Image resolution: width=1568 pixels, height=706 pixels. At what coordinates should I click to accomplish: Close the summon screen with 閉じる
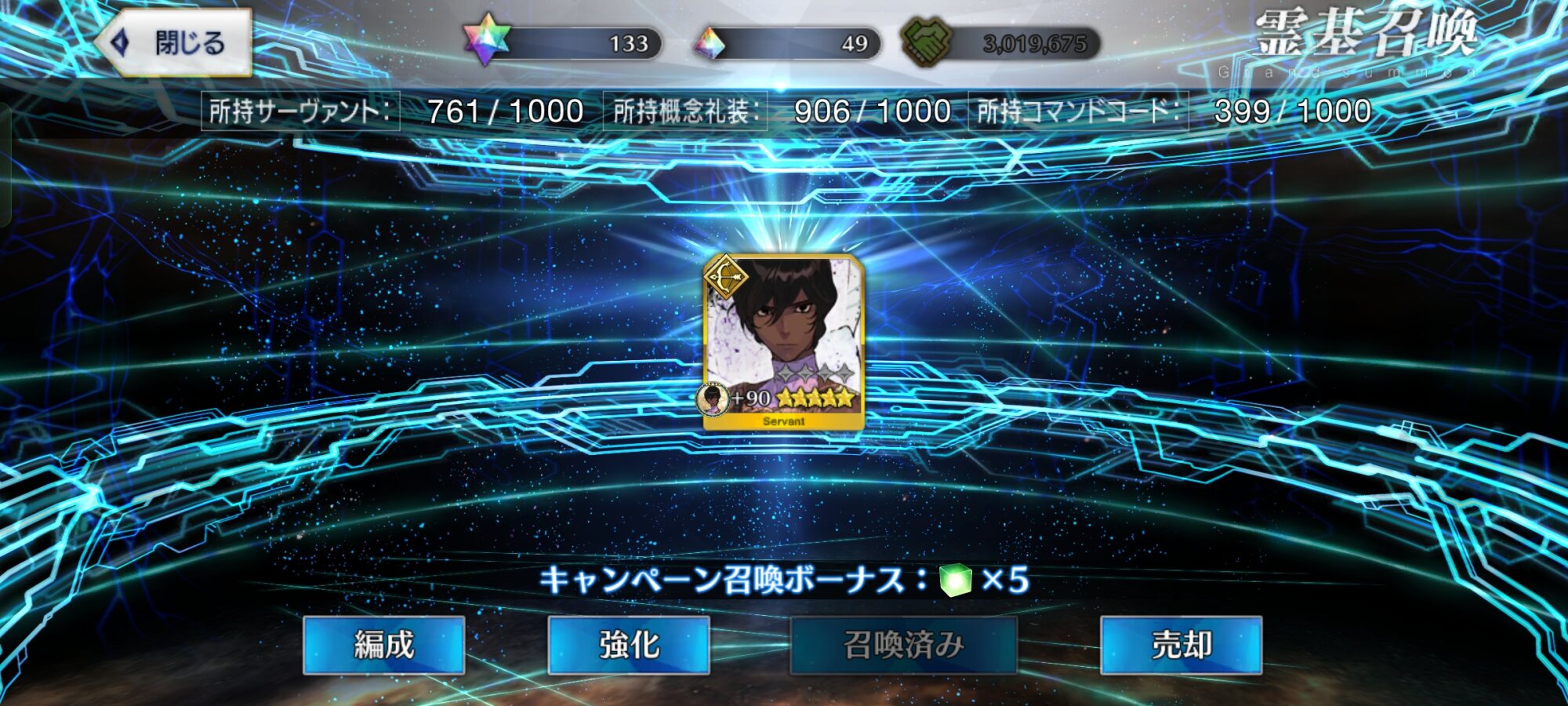pyautogui.click(x=174, y=42)
